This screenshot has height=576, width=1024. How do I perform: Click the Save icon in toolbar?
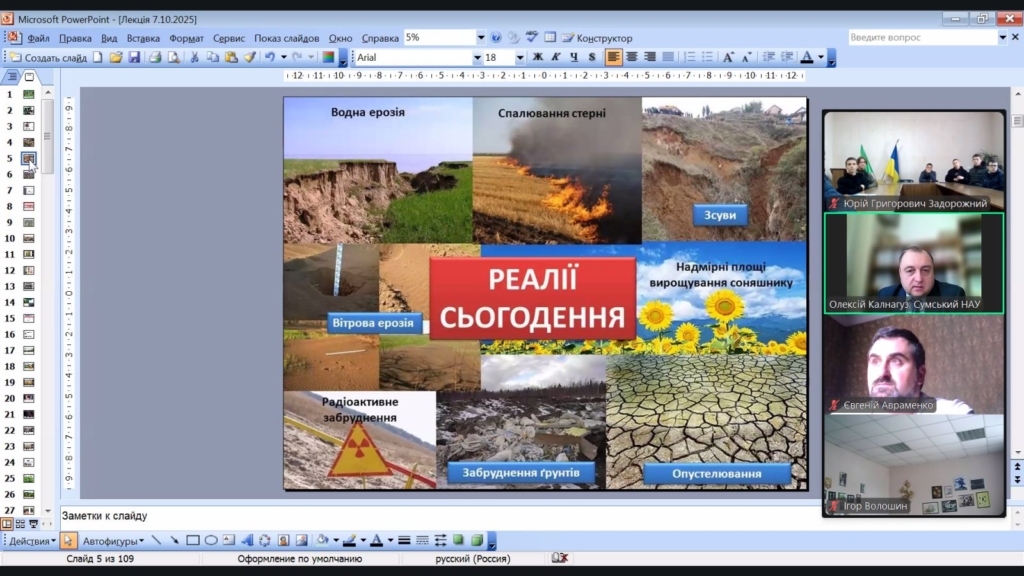134,57
